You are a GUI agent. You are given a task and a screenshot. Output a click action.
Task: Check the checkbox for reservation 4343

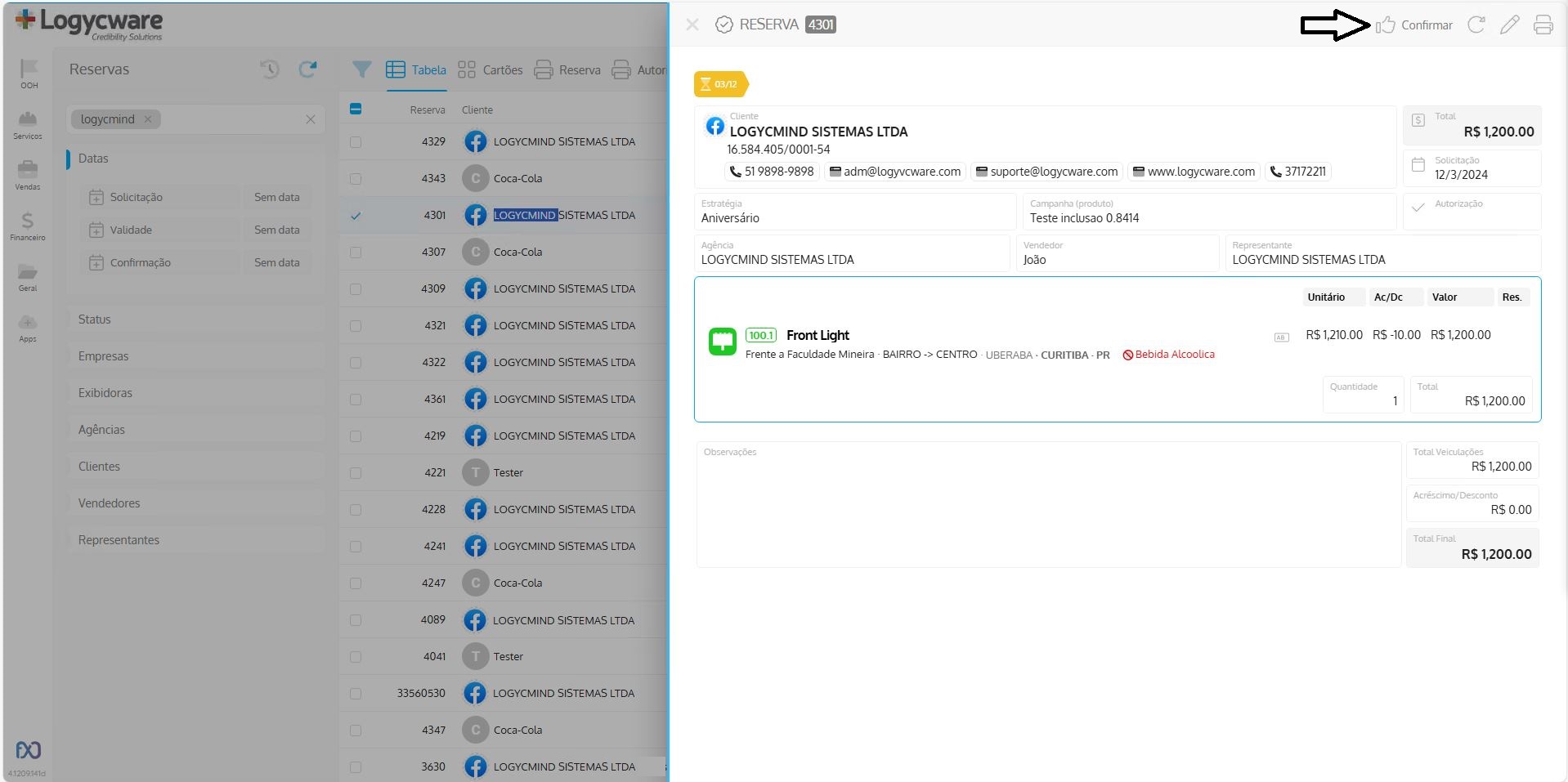356,179
